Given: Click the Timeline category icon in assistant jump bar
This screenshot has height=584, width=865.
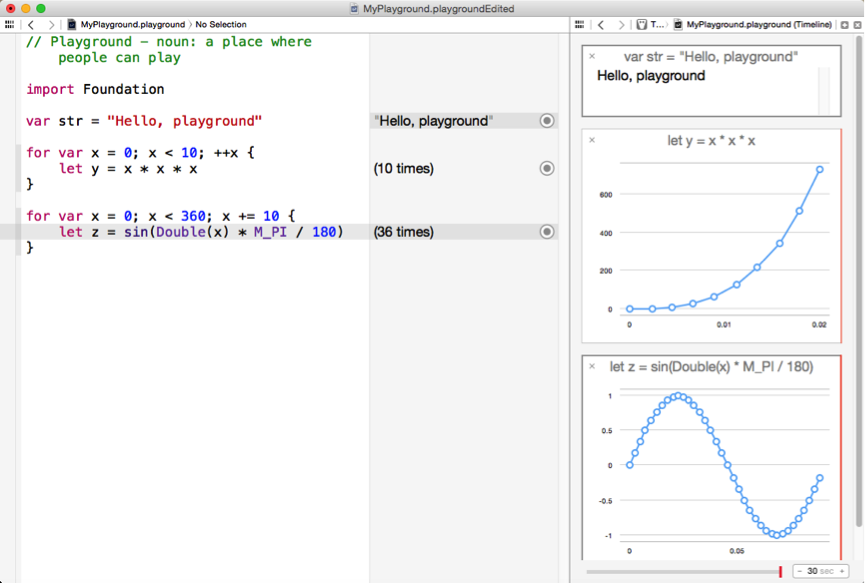Looking at the screenshot, I should pos(642,24).
